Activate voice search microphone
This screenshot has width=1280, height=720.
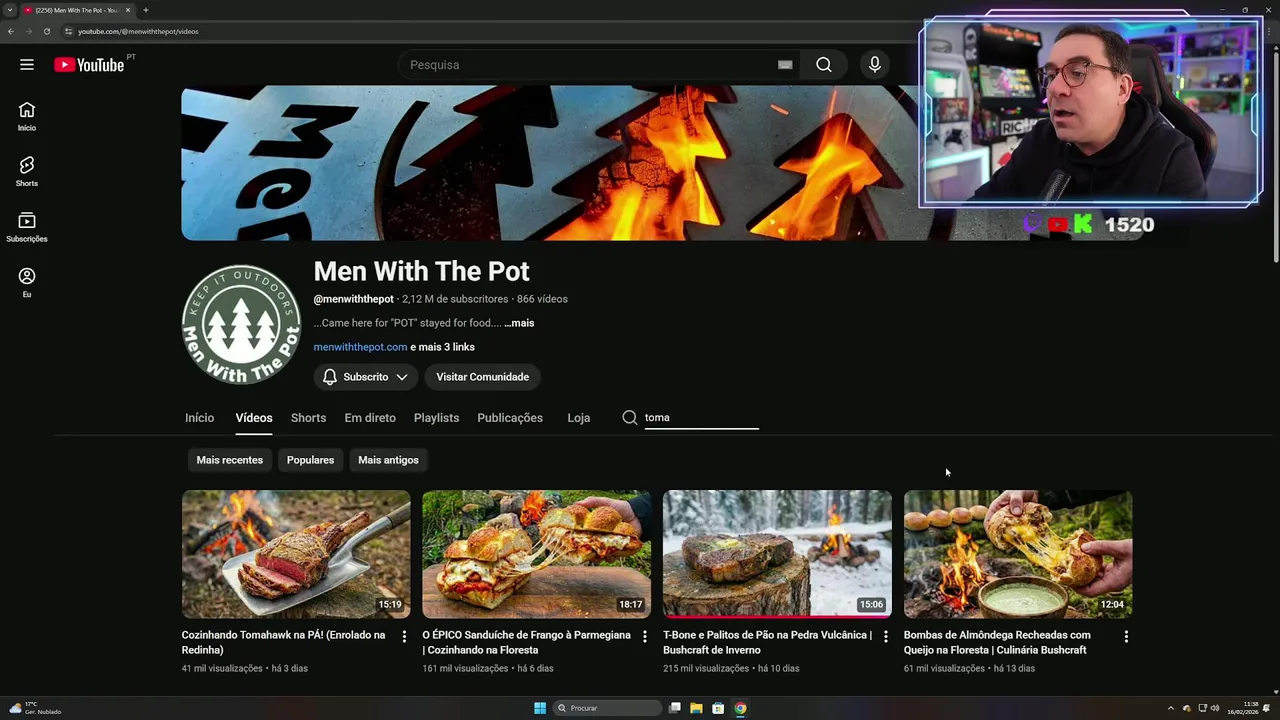pyautogui.click(x=875, y=65)
